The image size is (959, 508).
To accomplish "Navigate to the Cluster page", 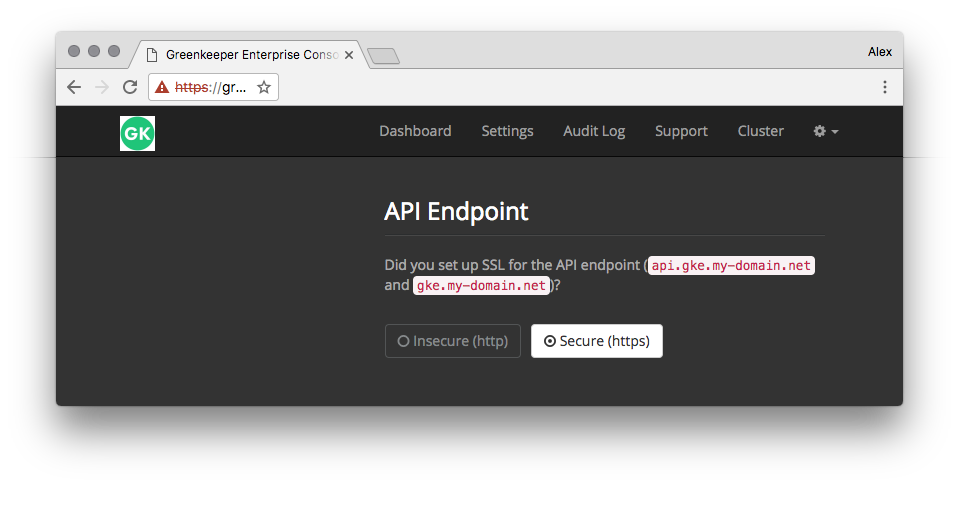I will click(x=760, y=131).
